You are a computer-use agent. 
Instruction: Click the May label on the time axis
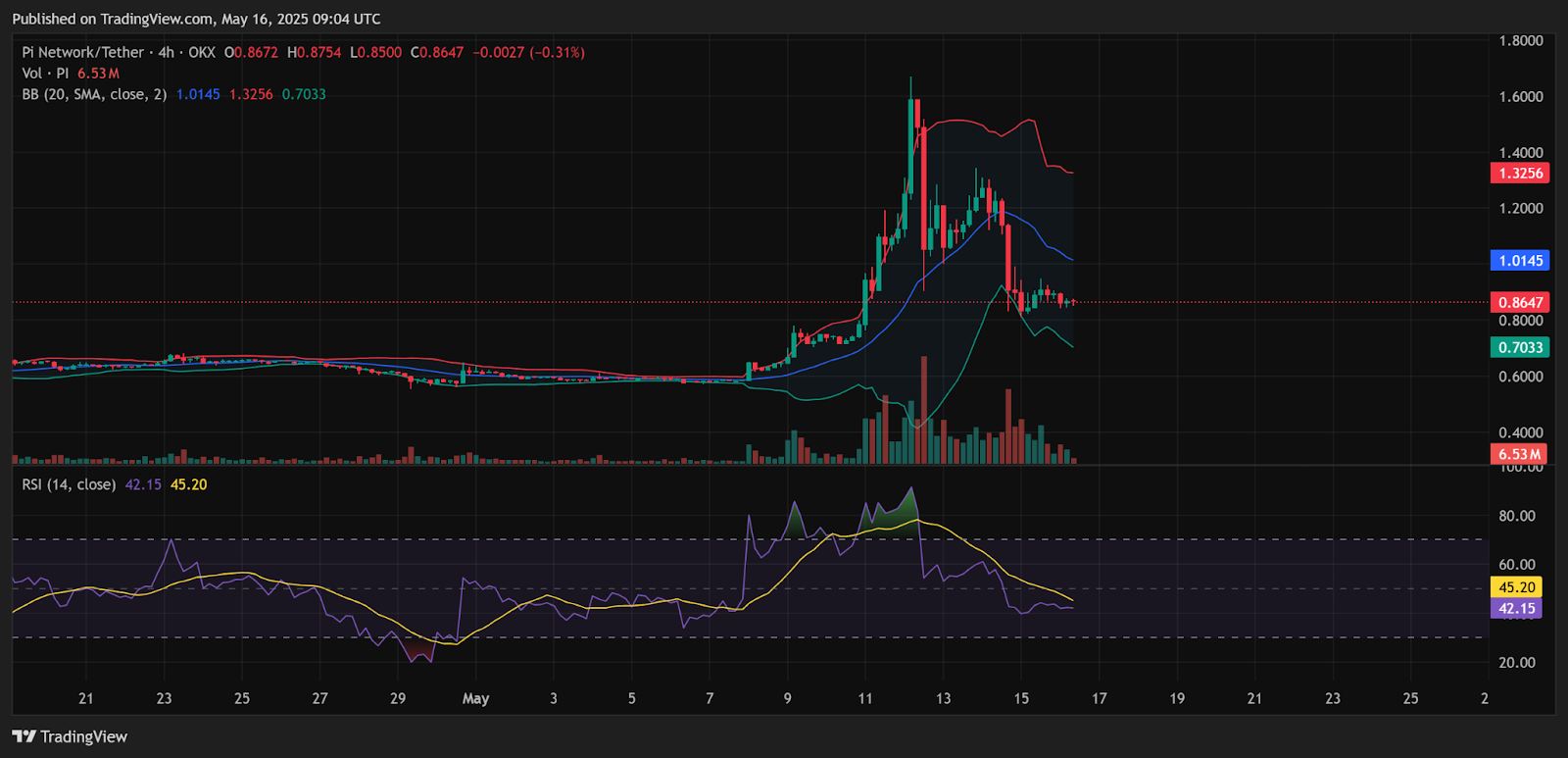tap(475, 699)
